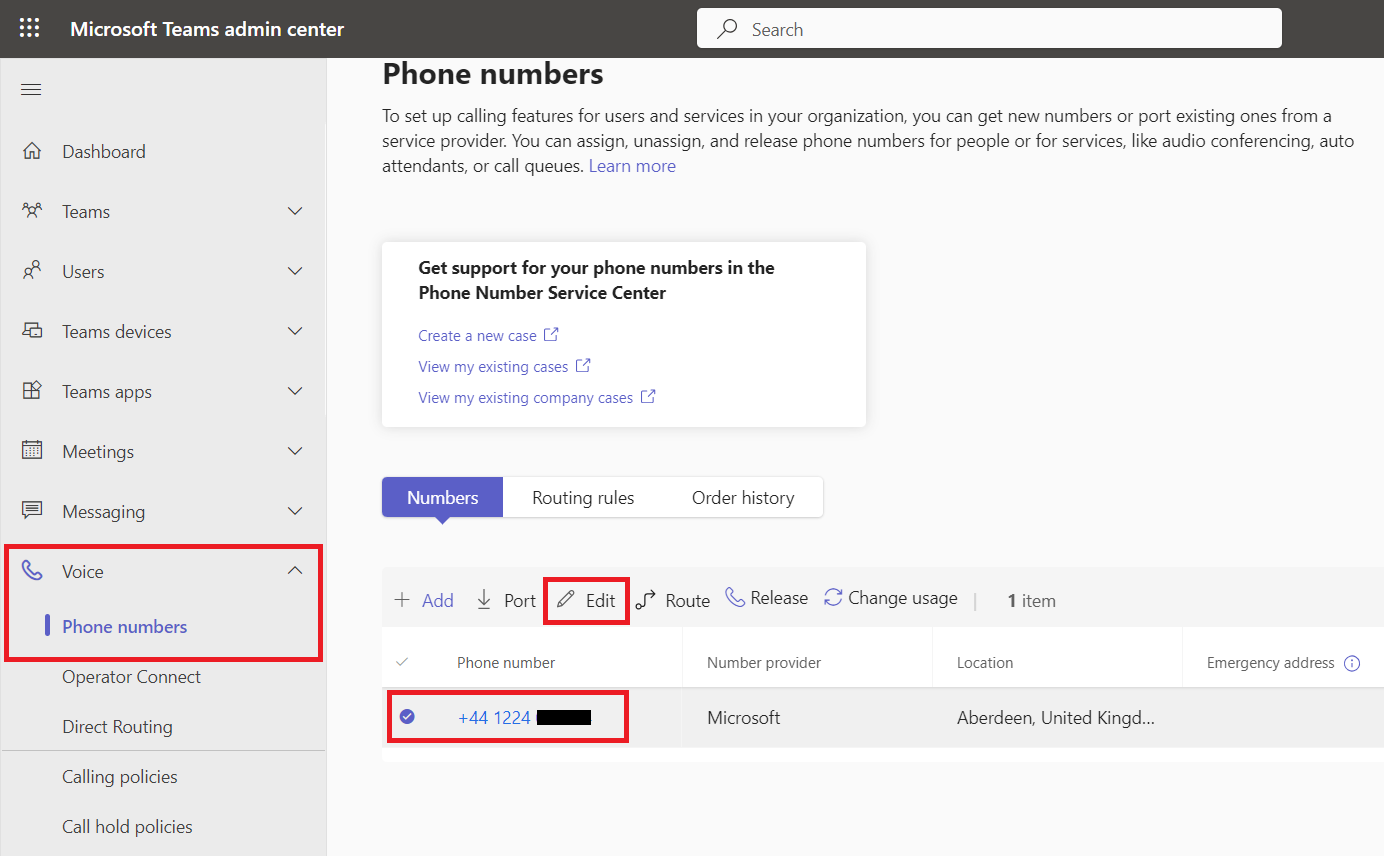Click the search magnifier icon

728,29
